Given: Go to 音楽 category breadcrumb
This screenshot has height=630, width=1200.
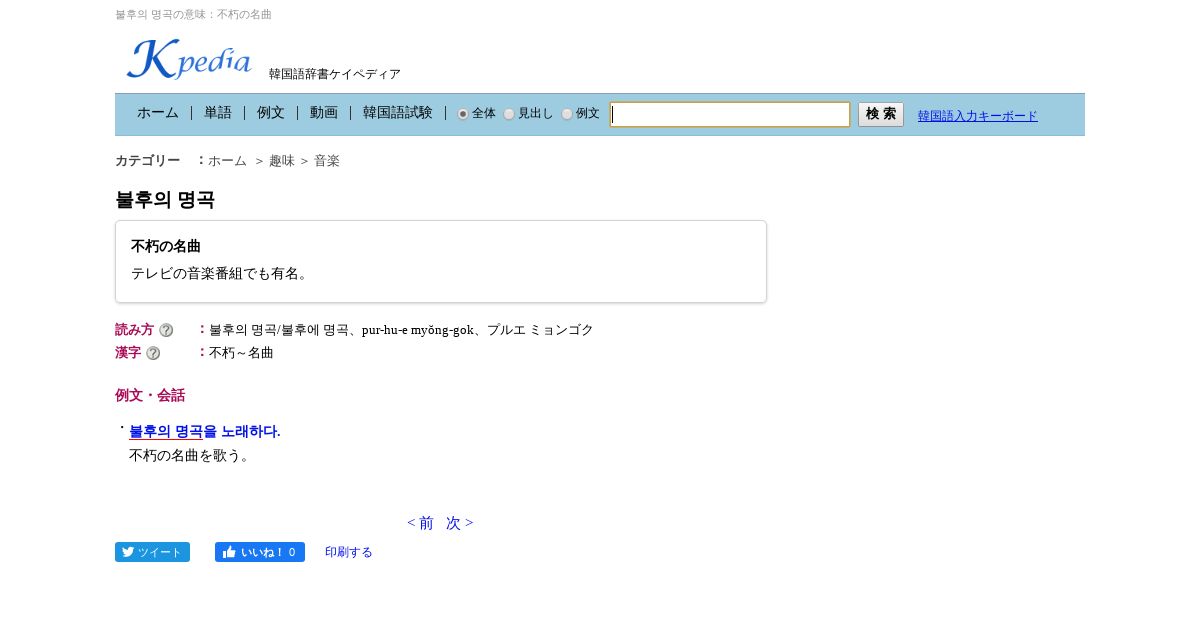Looking at the screenshot, I should [x=327, y=161].
